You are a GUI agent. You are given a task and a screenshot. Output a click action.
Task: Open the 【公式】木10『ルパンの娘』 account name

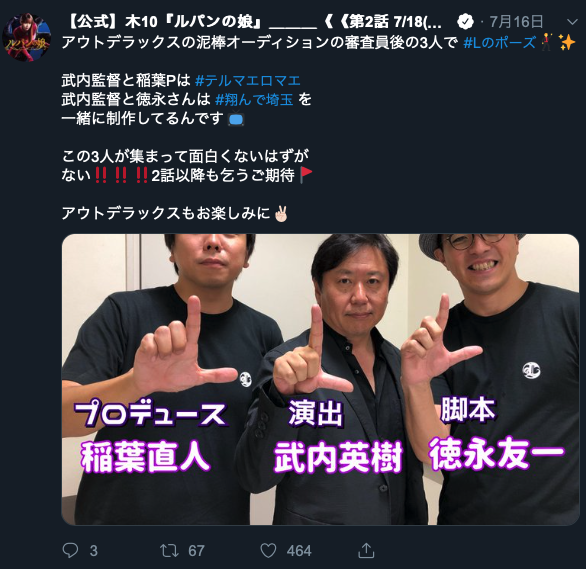(x=253, y=22)
